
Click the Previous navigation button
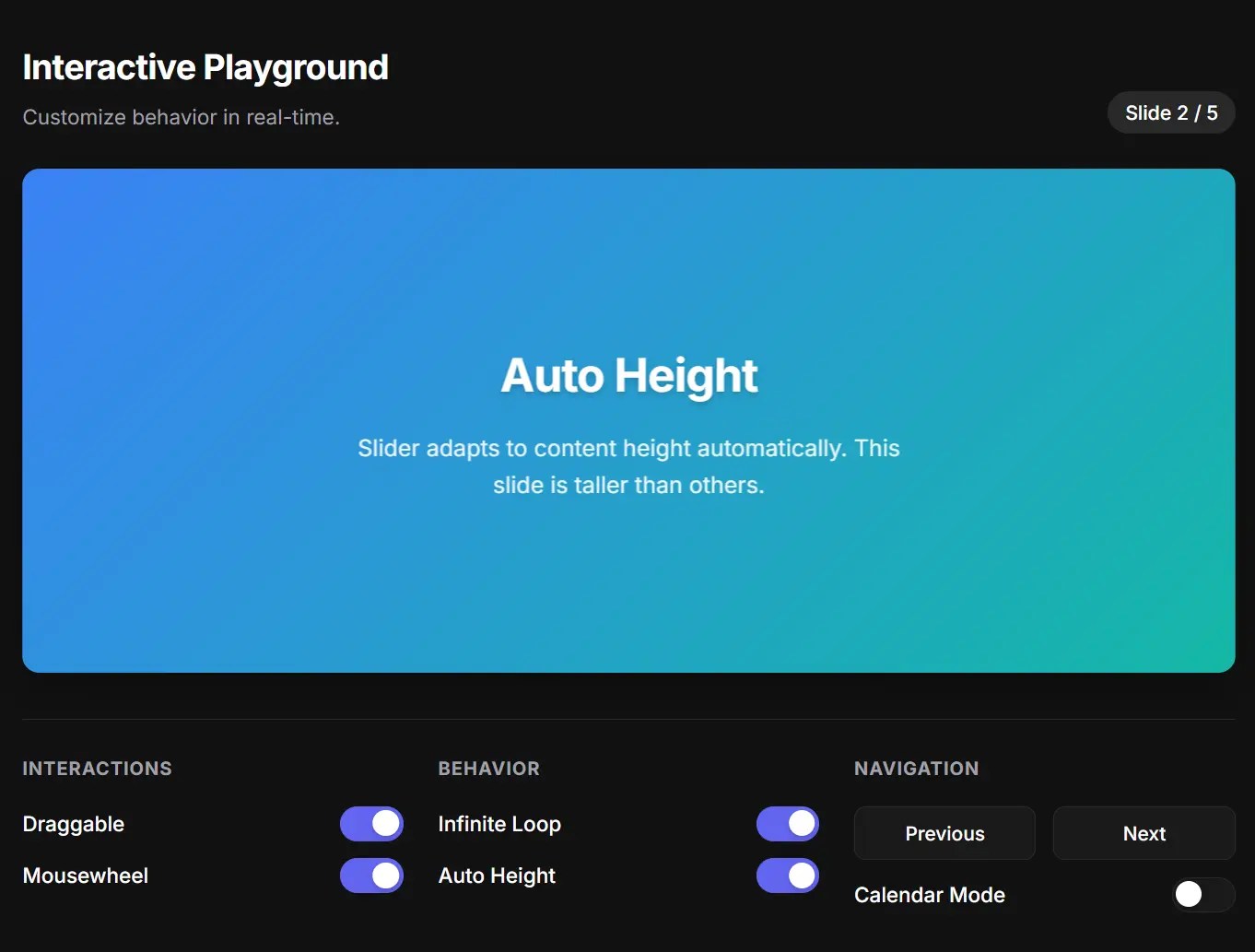tap(944, 833)
